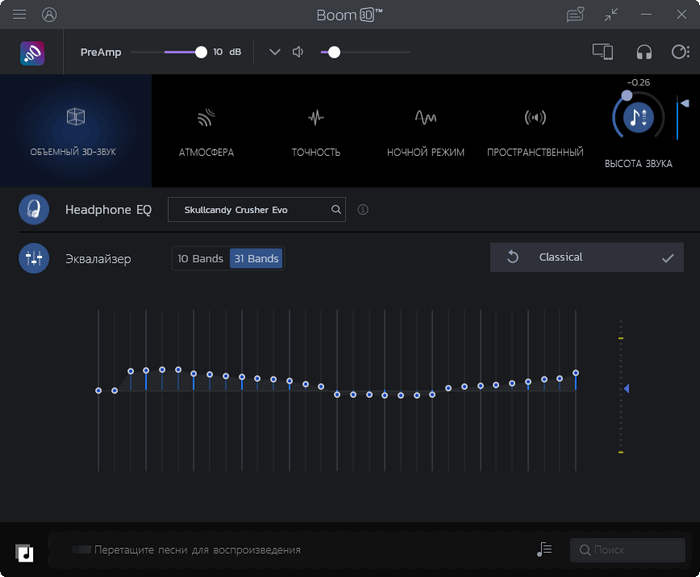Select the Ночной режим effect
The height and width of the screenshot is (577, 700).
(425, 132)
